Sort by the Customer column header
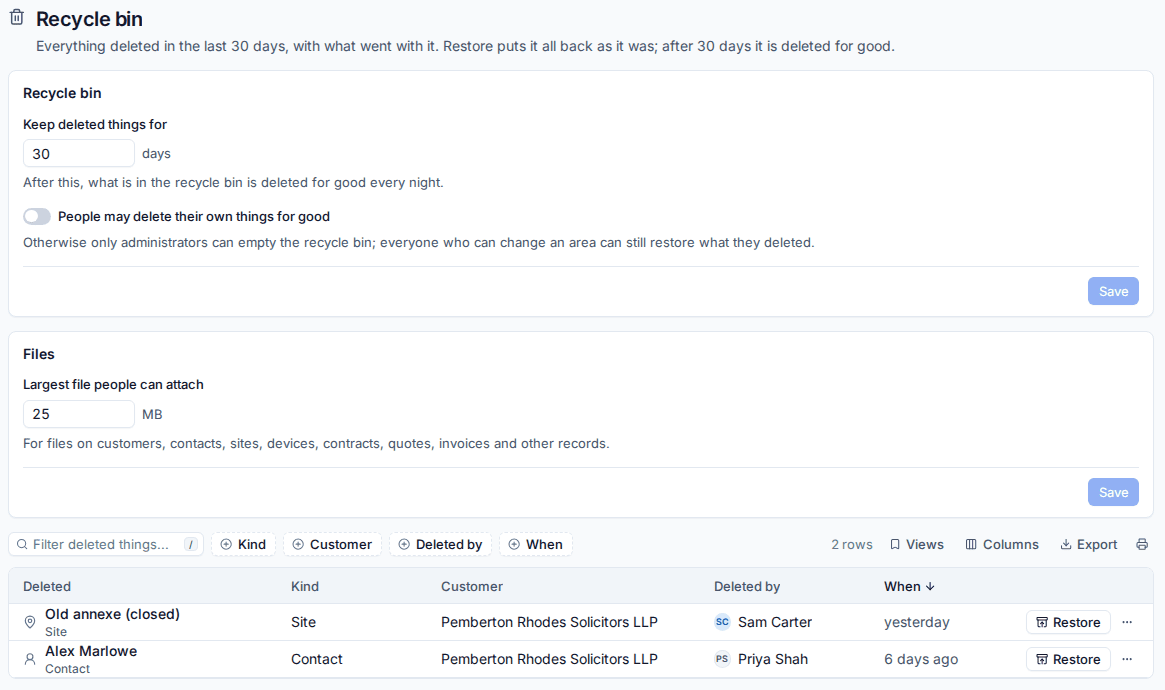The width and height of the screenshot is (1165, 690). [472, 586]
